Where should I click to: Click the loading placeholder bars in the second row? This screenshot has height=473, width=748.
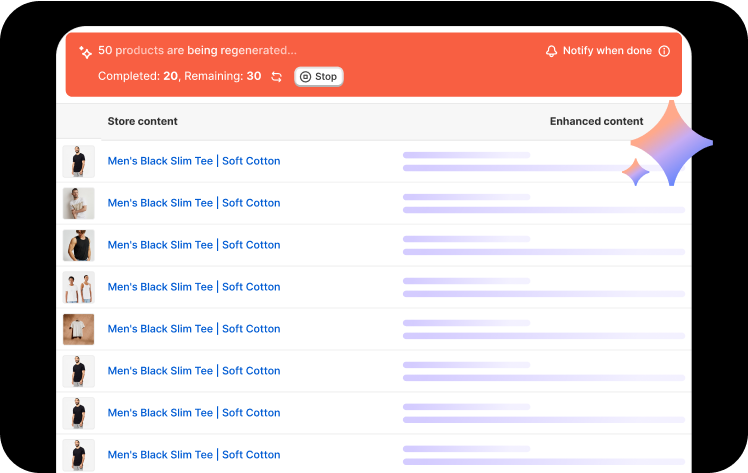543,203
